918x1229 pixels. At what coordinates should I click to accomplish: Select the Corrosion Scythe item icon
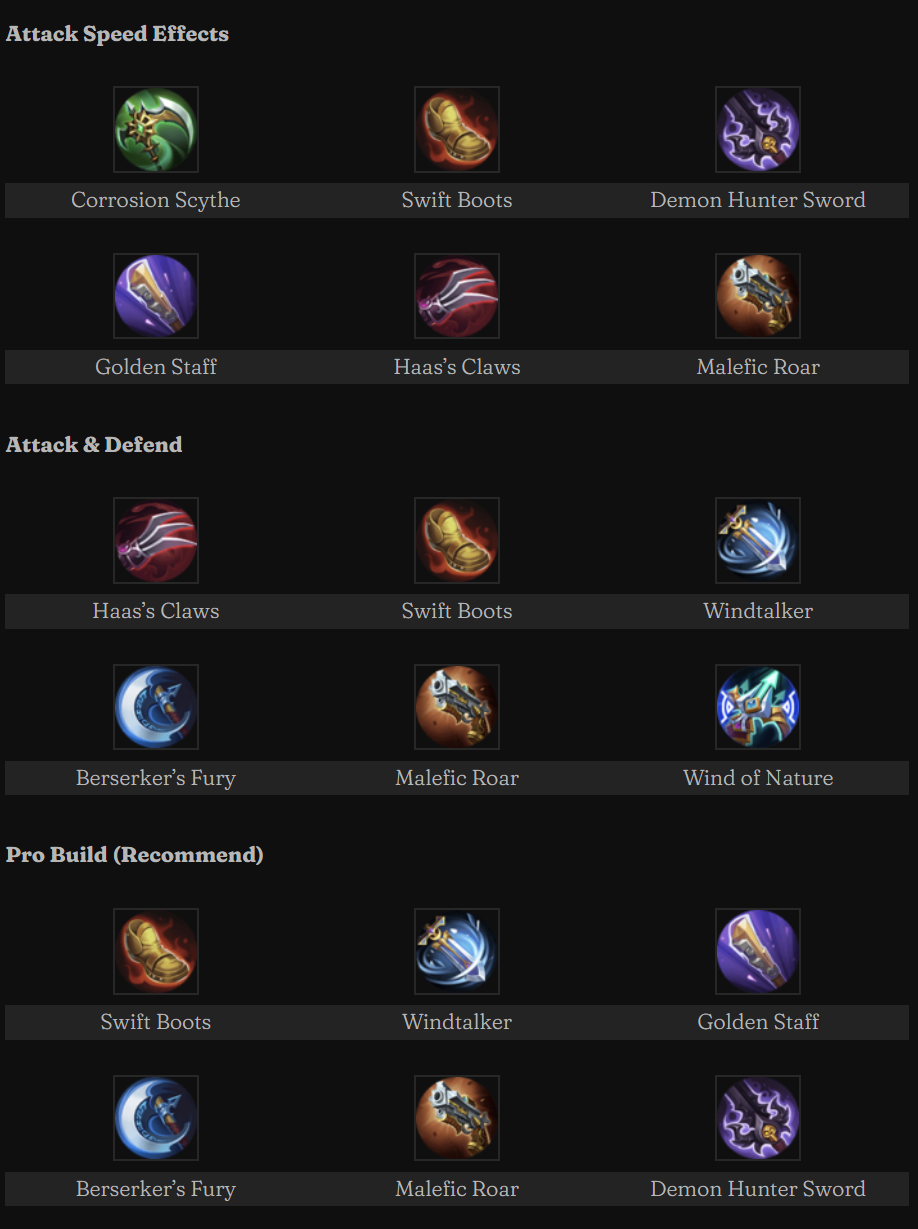[x=155, y=129]
